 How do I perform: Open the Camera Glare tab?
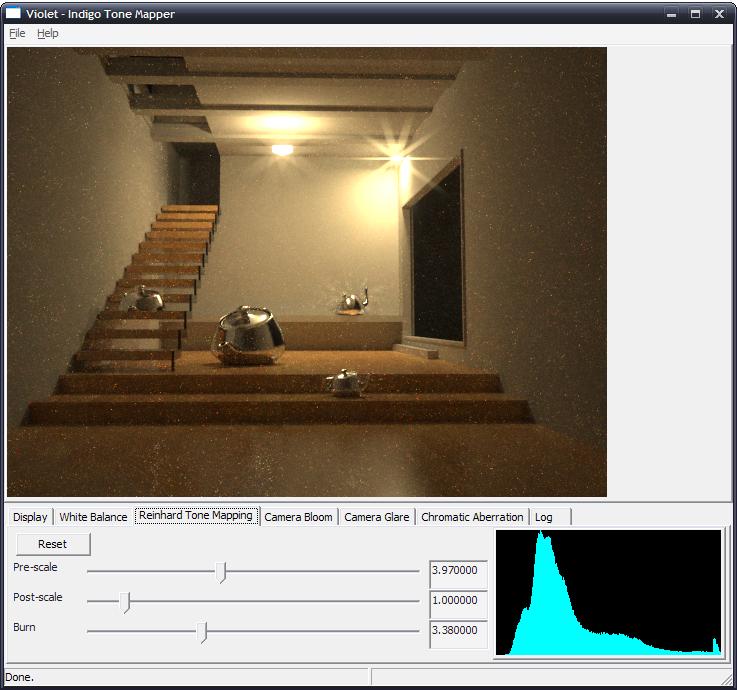[x=376, y=517]
